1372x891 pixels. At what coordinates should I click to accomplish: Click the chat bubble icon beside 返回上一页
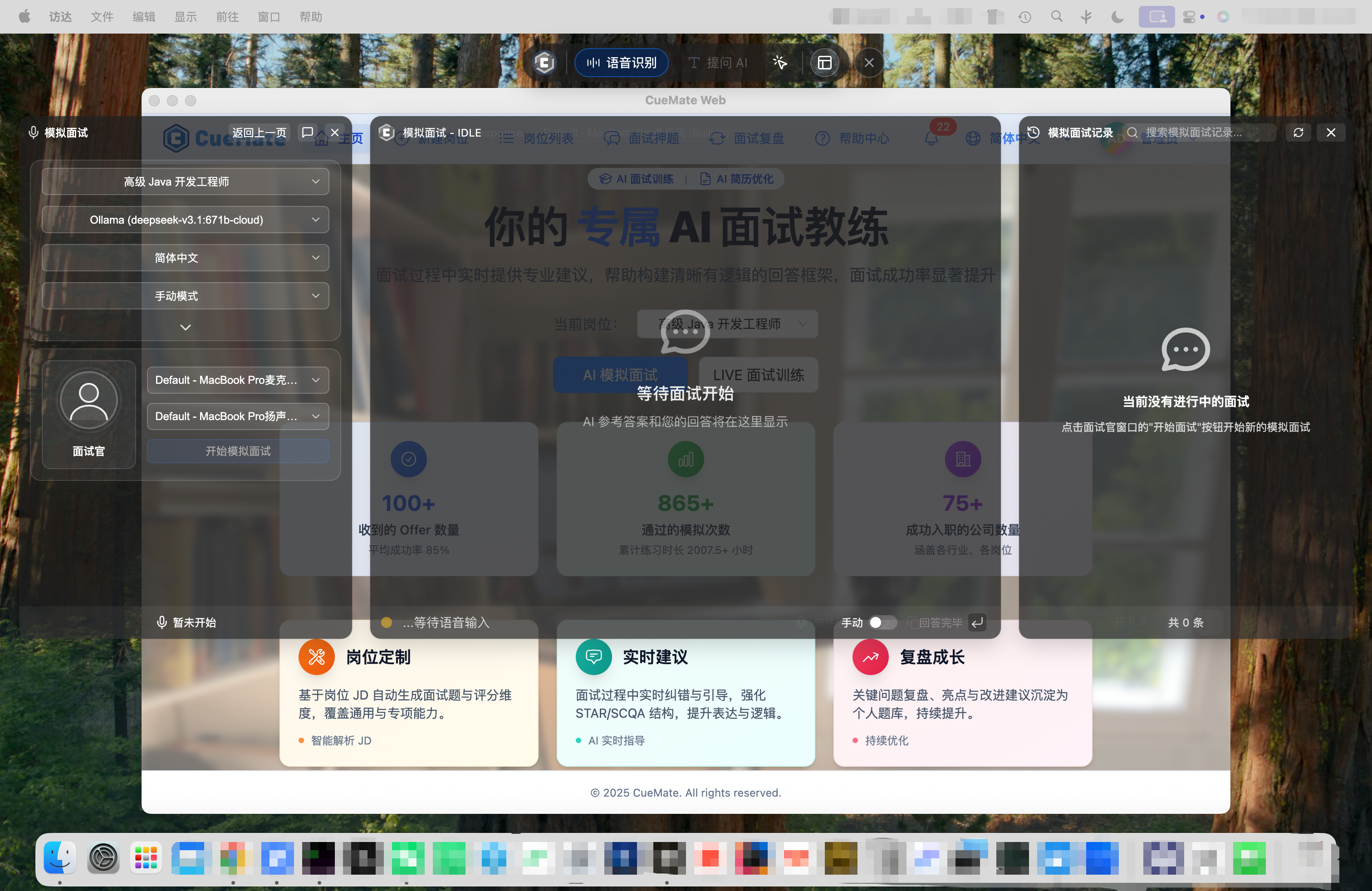[x=307, y=132]
